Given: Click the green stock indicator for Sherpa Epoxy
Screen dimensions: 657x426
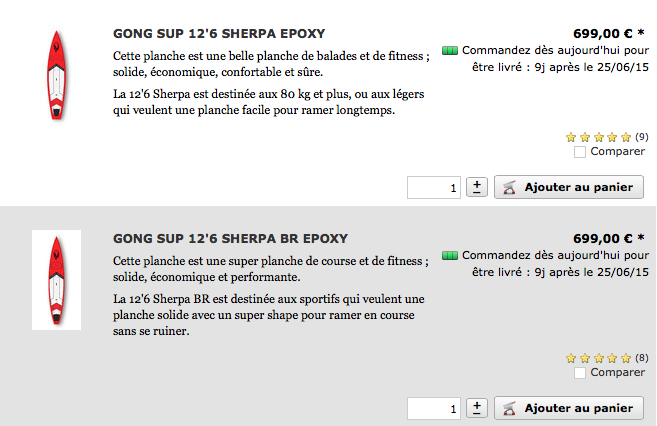Looking at the screenshot, I should pos(450,51).
